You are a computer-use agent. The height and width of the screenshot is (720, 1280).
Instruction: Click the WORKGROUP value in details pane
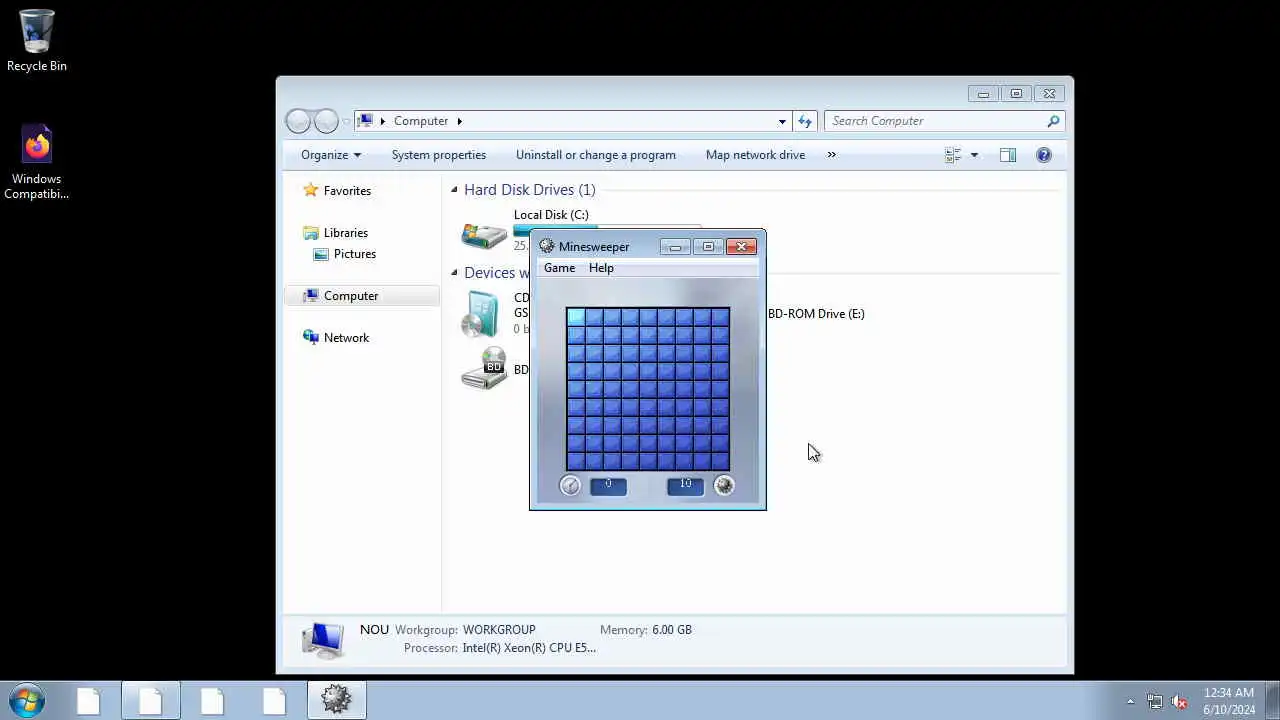coord(499,630)
